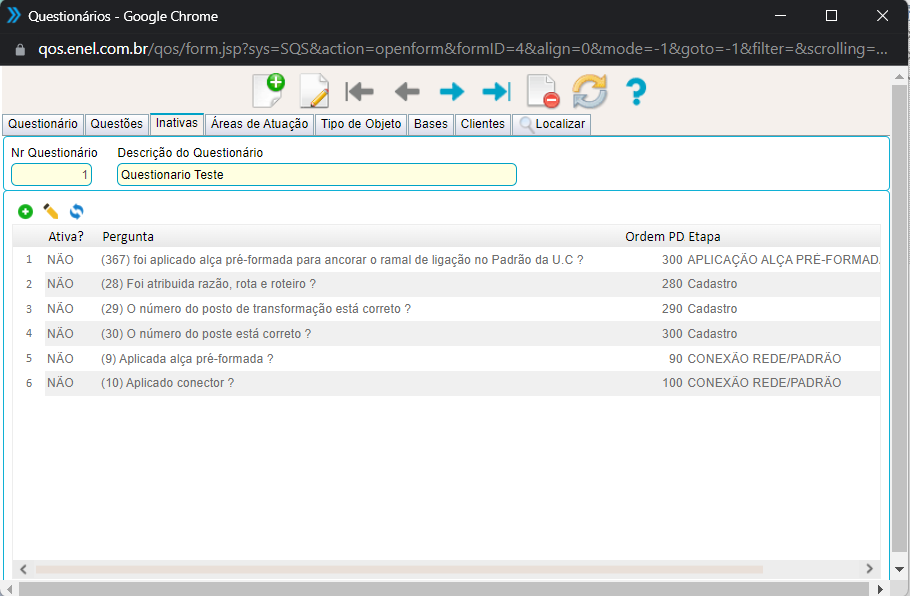Screen dimensions: 910x596
Task: Click the delete record icon
Action: [x=542, y=92]
